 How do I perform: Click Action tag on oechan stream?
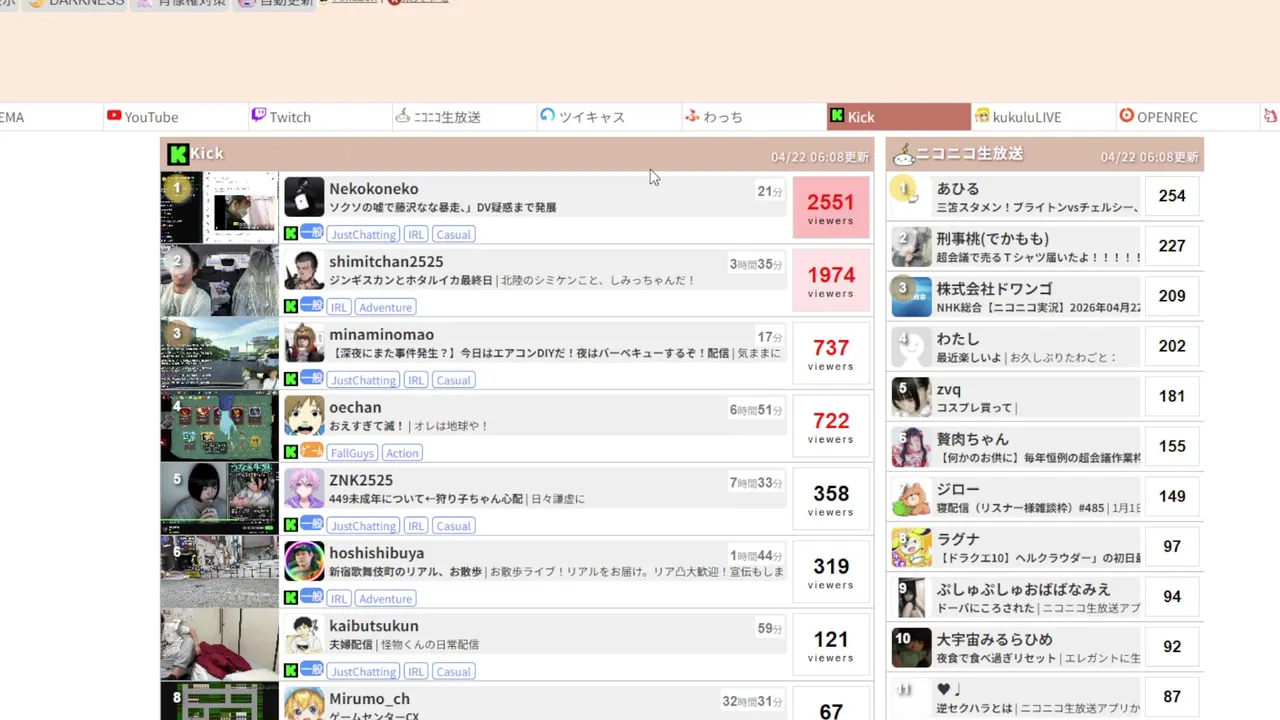coord(402,453)
